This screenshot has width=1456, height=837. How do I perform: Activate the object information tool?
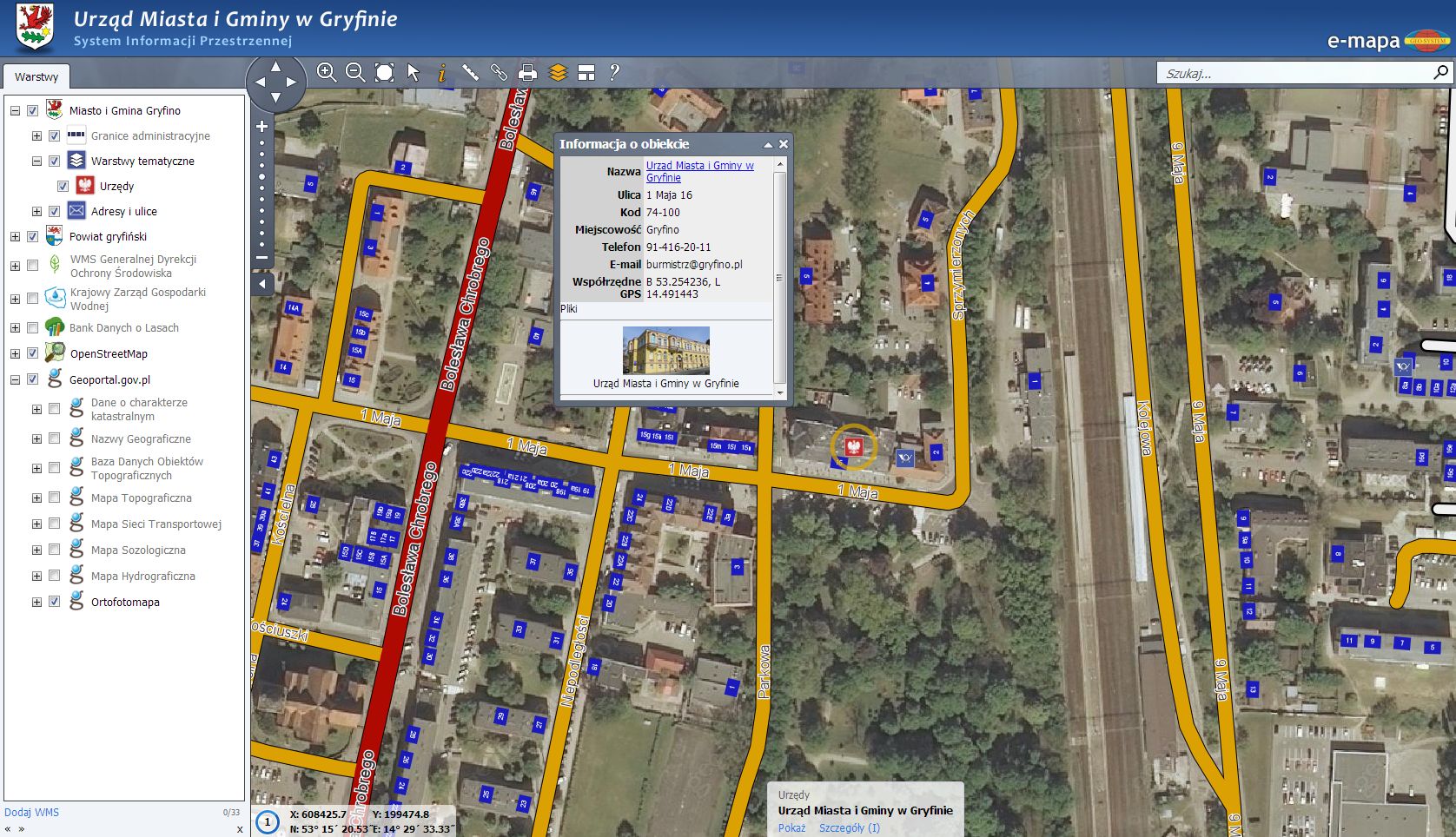click(x=441, y=73)
